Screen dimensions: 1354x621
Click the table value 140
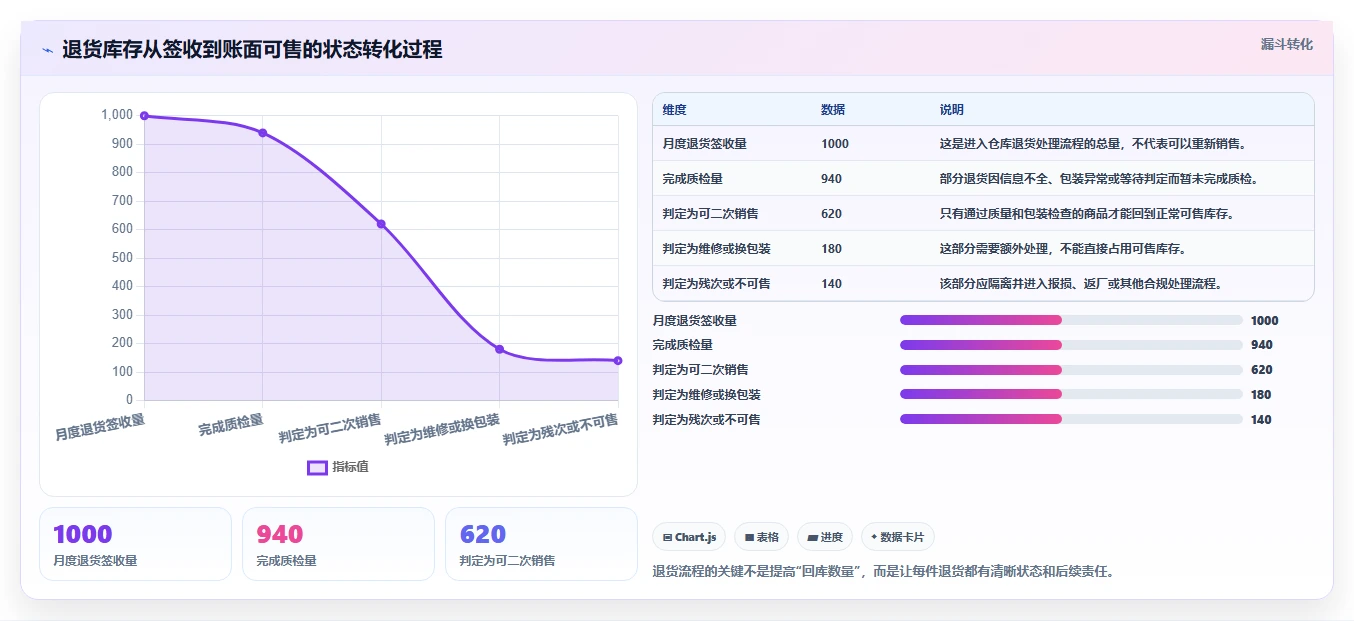[x=832, y=284]
